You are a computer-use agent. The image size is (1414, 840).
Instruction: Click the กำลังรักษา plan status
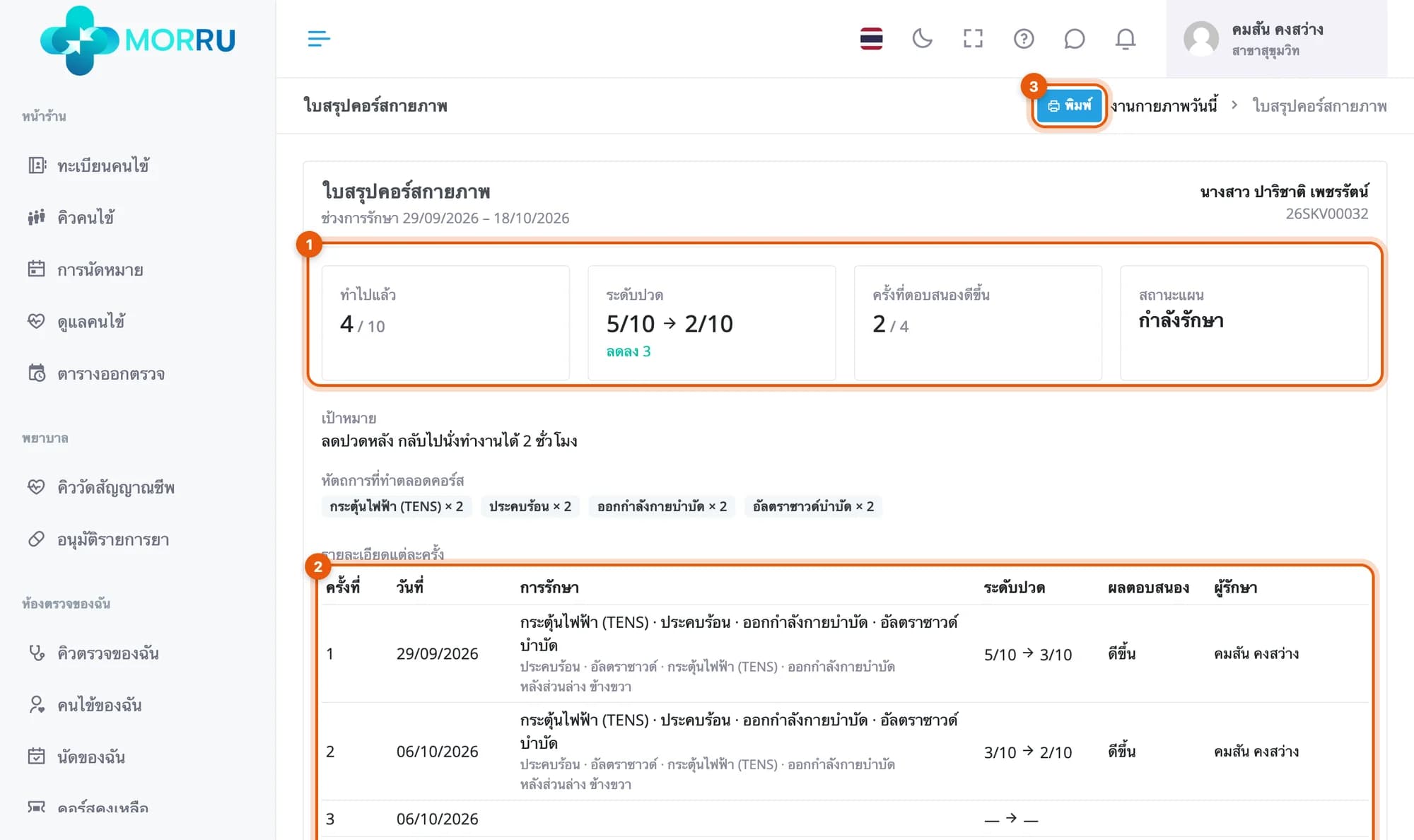point(1181,320)
